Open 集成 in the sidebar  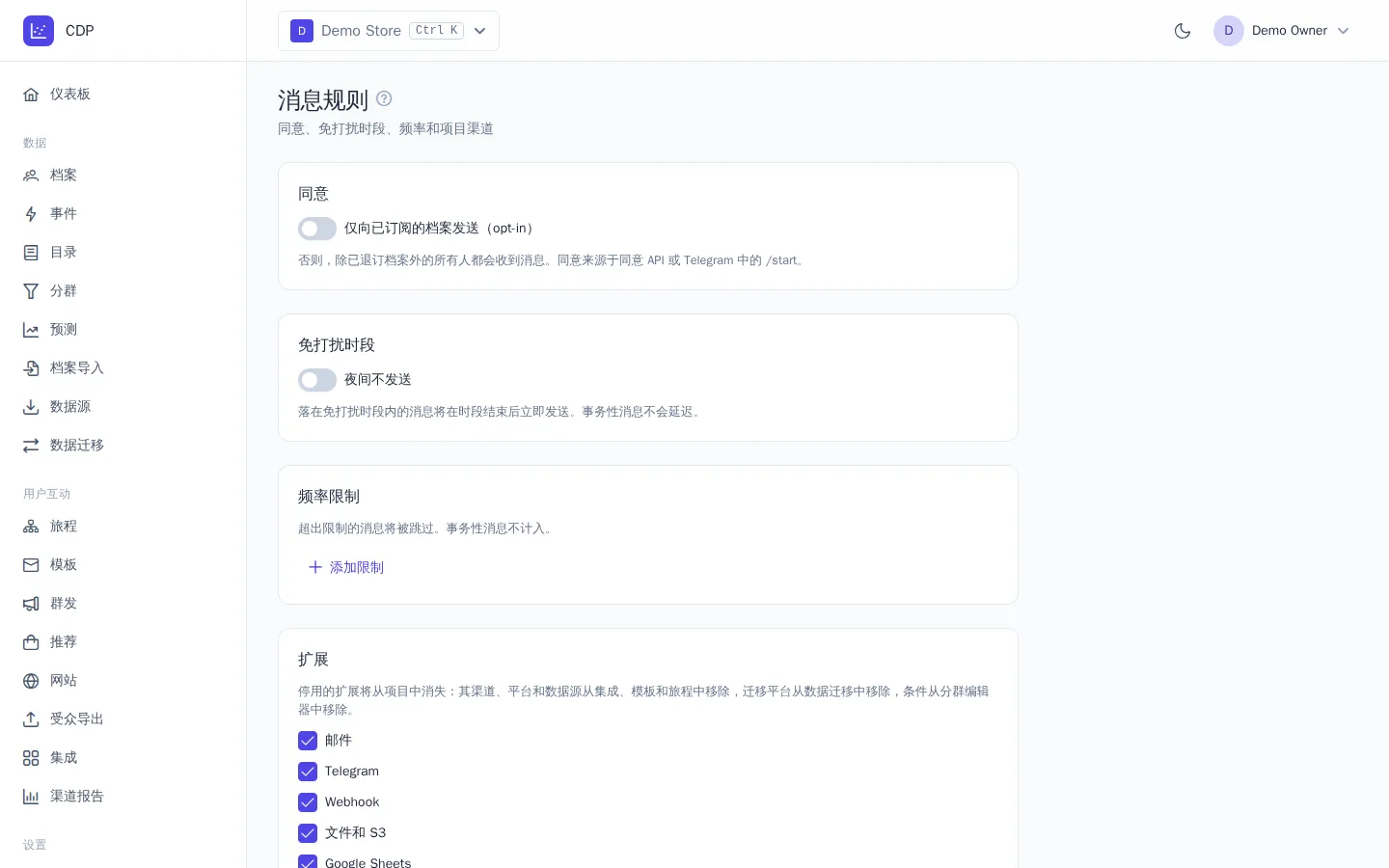coord(123,758)
